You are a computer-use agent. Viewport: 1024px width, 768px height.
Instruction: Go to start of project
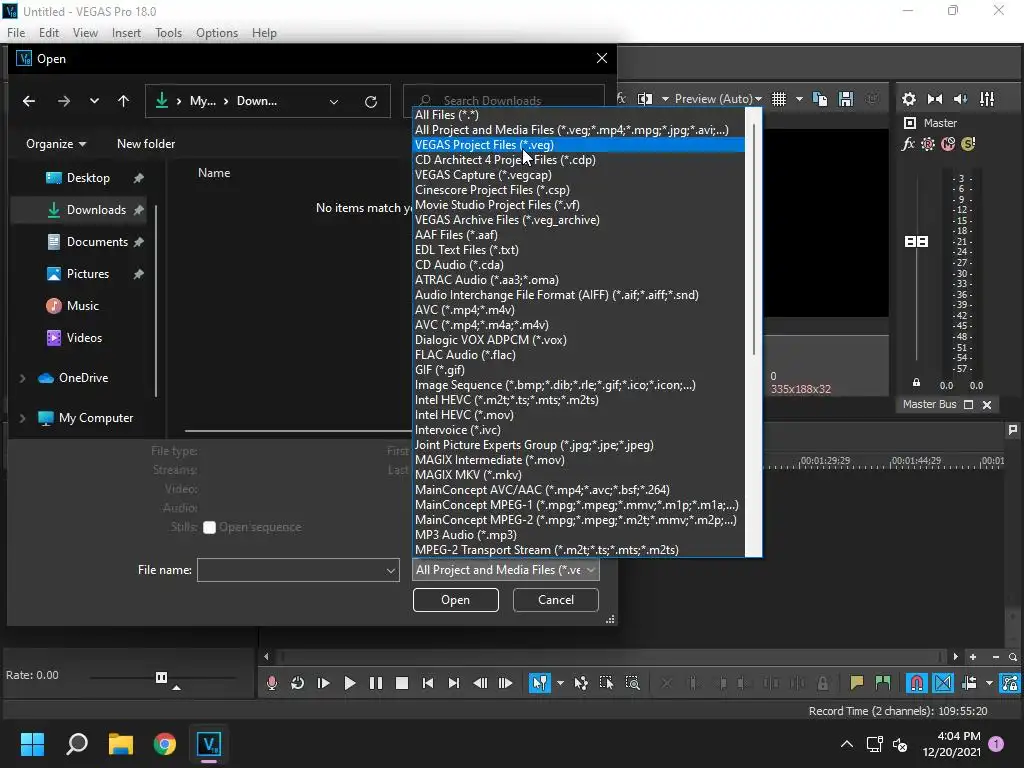[x=428, y=683]
